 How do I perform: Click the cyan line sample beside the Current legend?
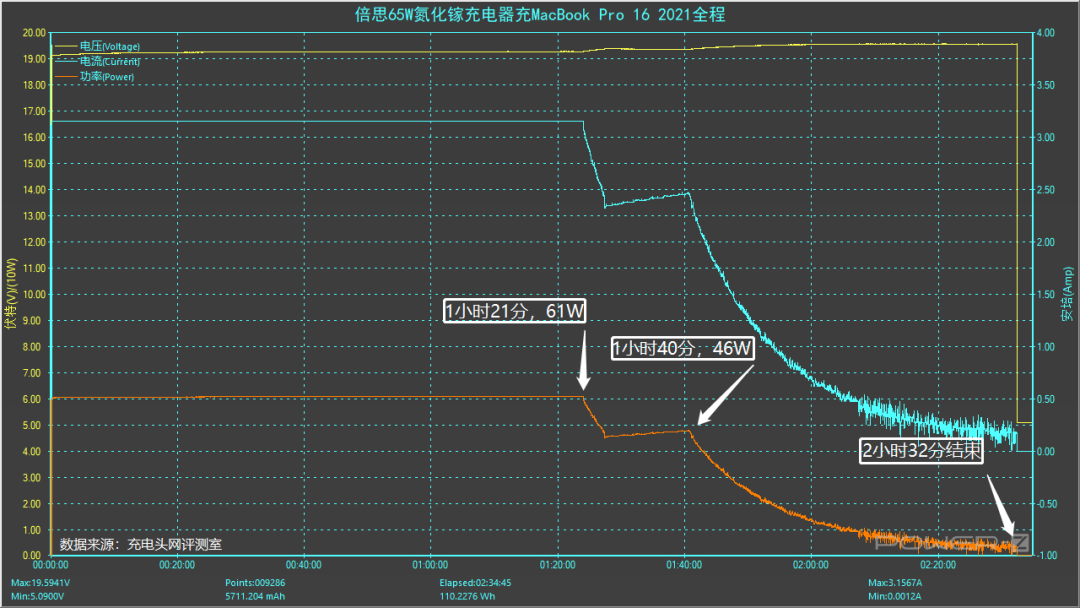(65, 61)
